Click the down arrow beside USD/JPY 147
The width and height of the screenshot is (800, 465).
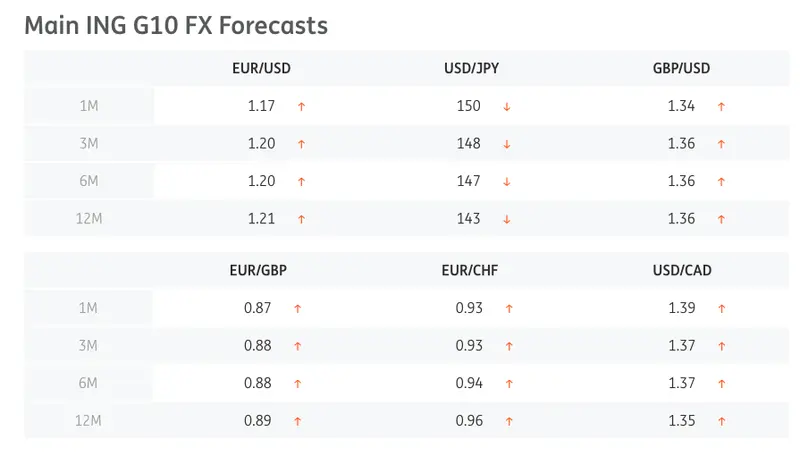coord(507,181)
